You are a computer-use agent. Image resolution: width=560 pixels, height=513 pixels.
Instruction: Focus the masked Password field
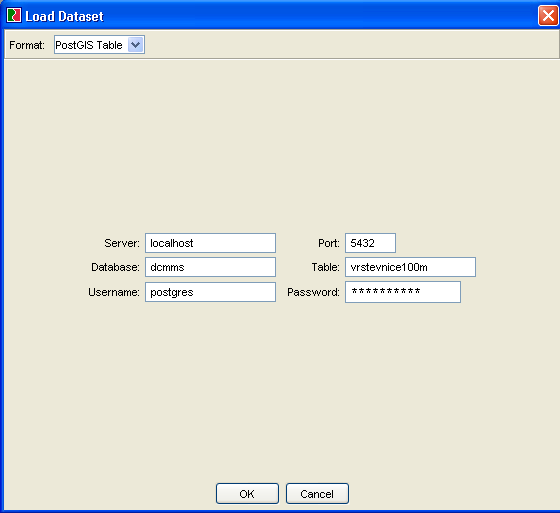pyautogui.click(x=403, y=292)
